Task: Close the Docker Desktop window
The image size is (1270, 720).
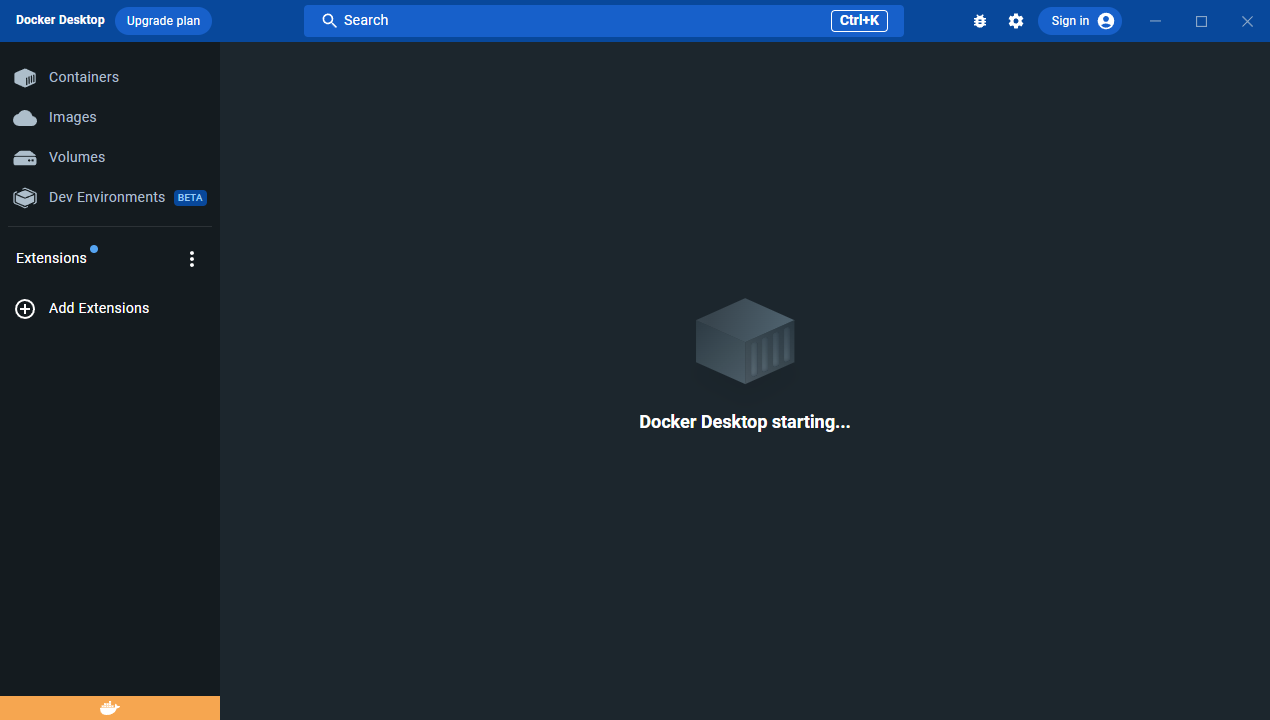Action: (x=1247, y=21)
